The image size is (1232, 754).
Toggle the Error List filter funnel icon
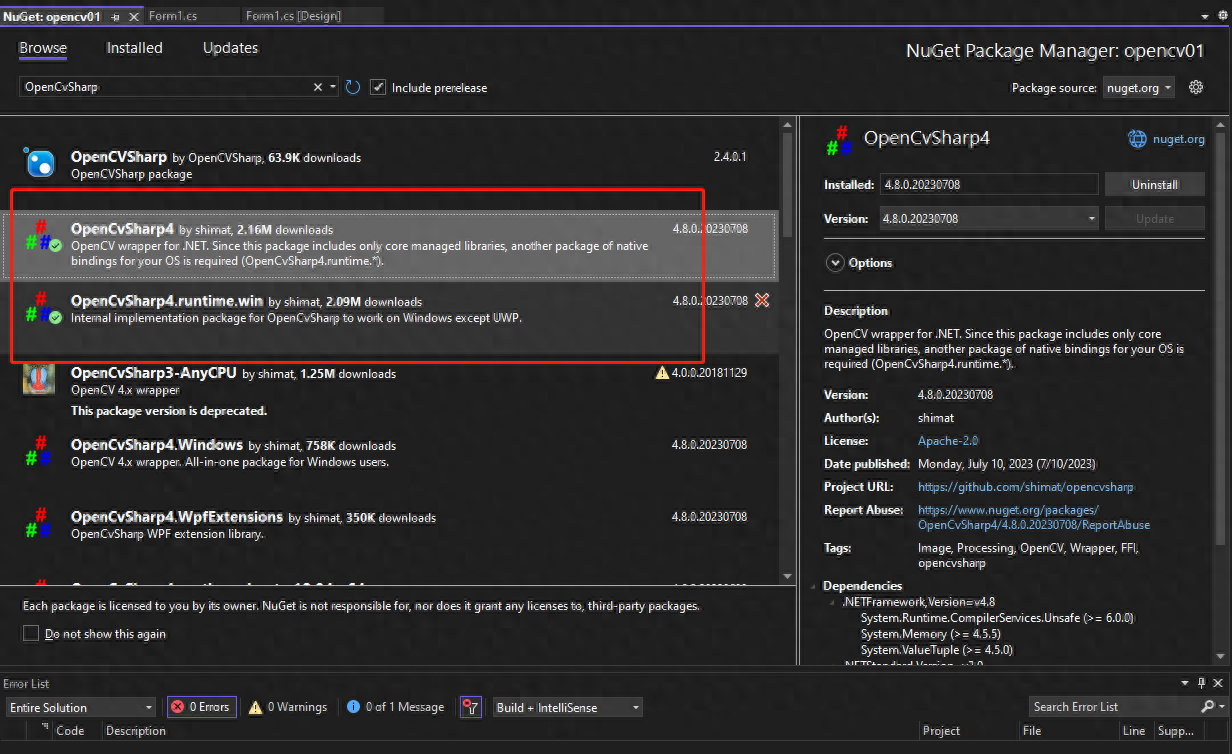469,707
